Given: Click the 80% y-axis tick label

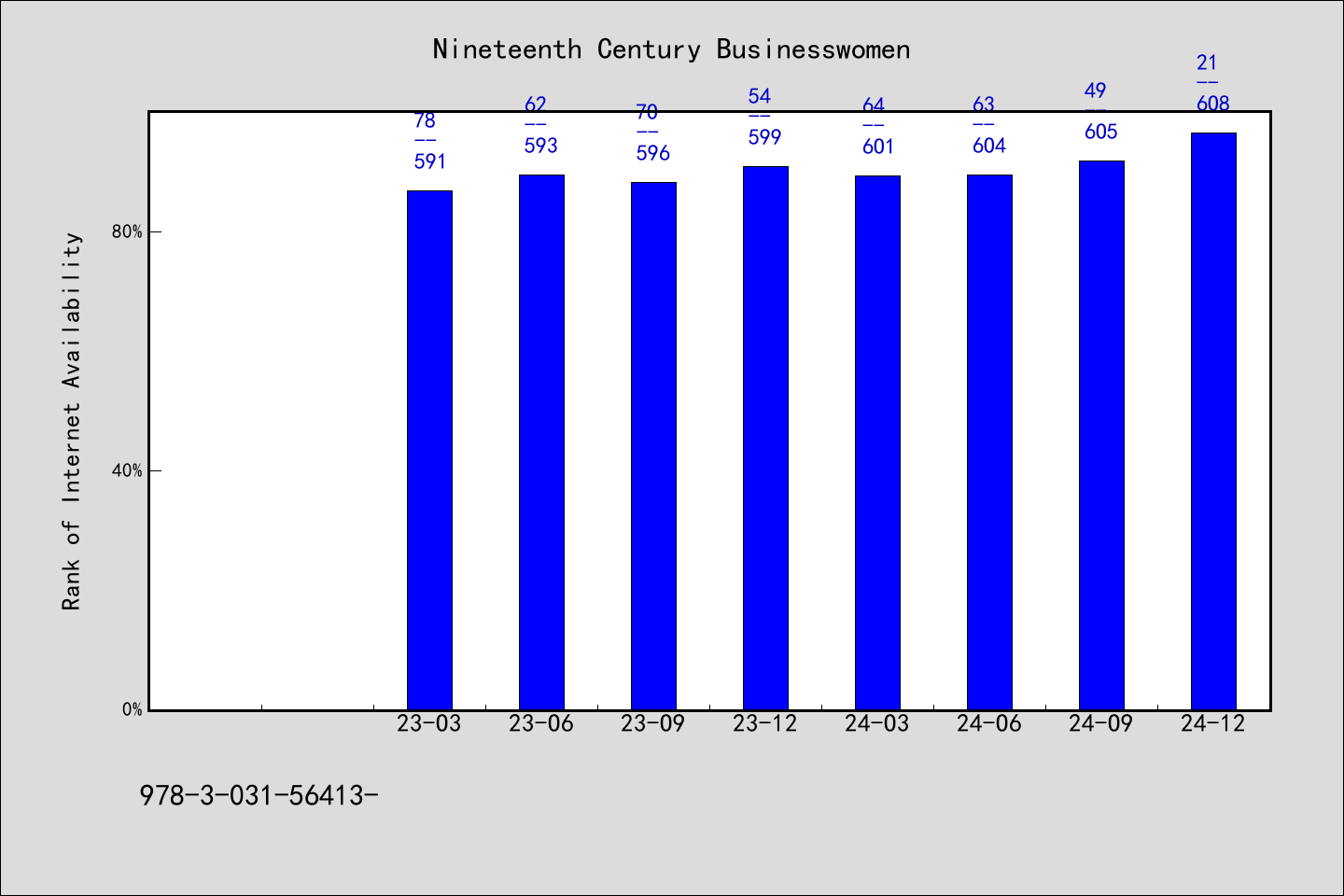Looking at the screenshot, I should [x=128, y=231].
